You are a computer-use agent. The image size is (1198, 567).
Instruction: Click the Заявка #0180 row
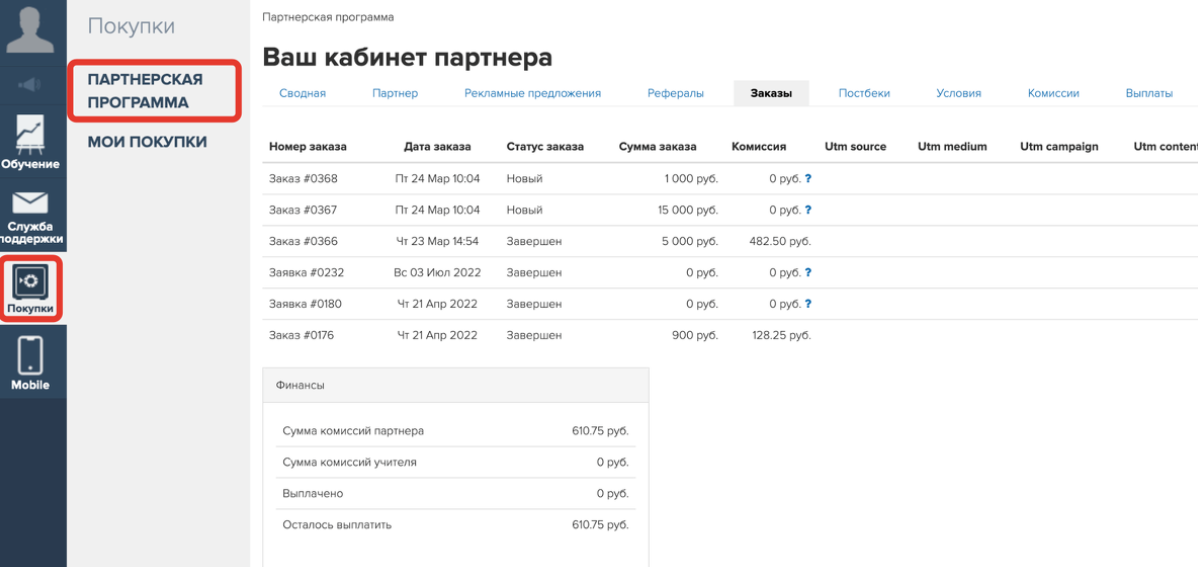730,303
